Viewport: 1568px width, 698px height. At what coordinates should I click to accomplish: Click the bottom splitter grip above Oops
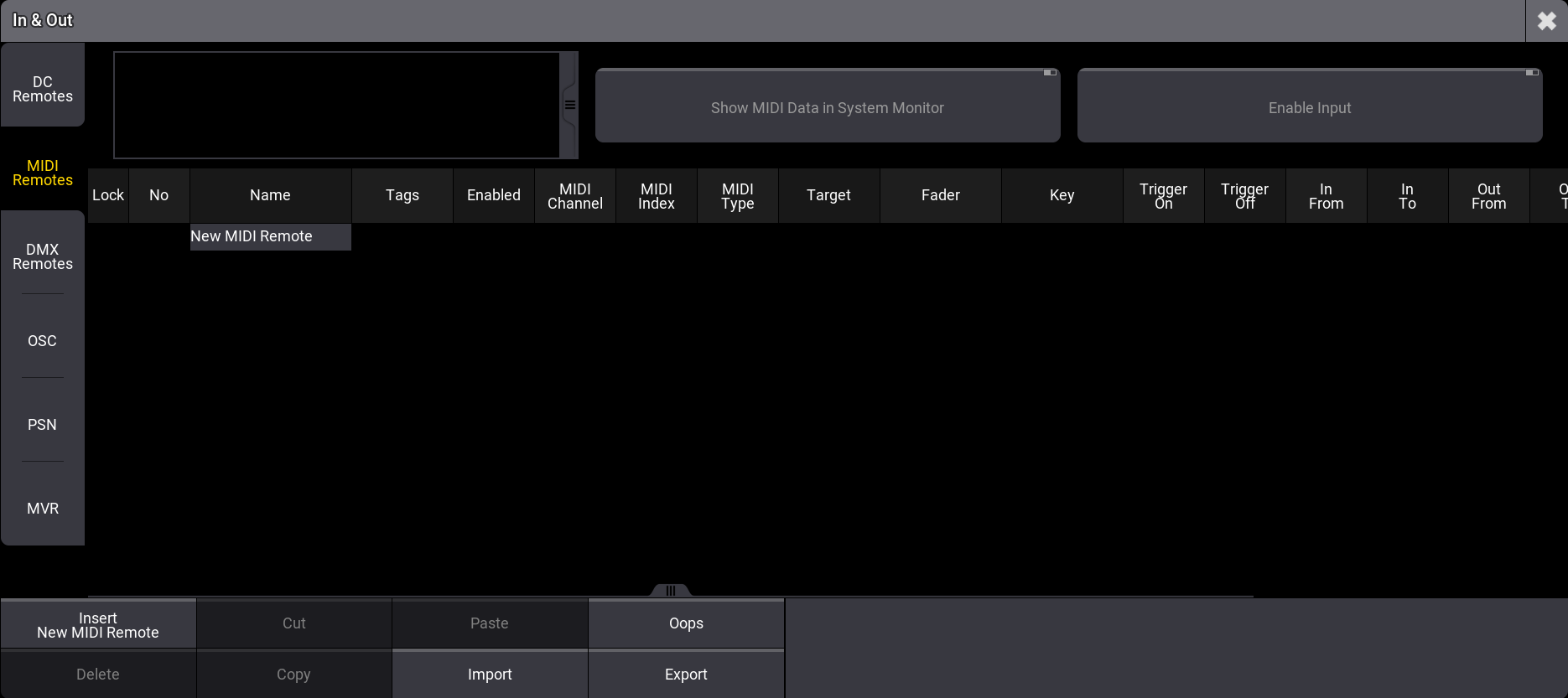671,591
